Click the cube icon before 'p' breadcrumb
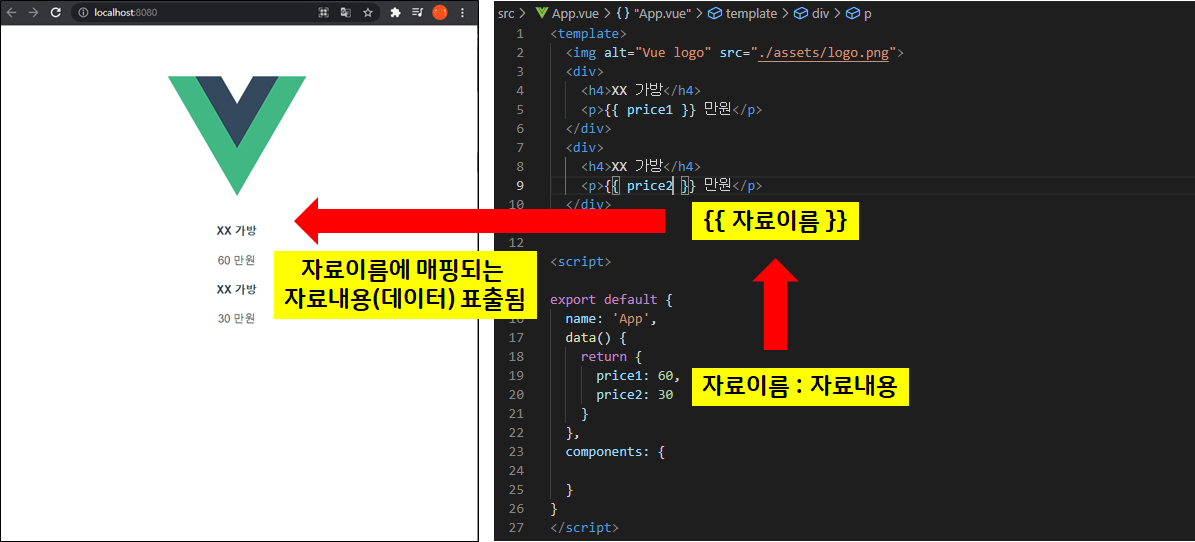Image resolution: width=1195 pixels, height=542 pixels. (x=852, y=14)
